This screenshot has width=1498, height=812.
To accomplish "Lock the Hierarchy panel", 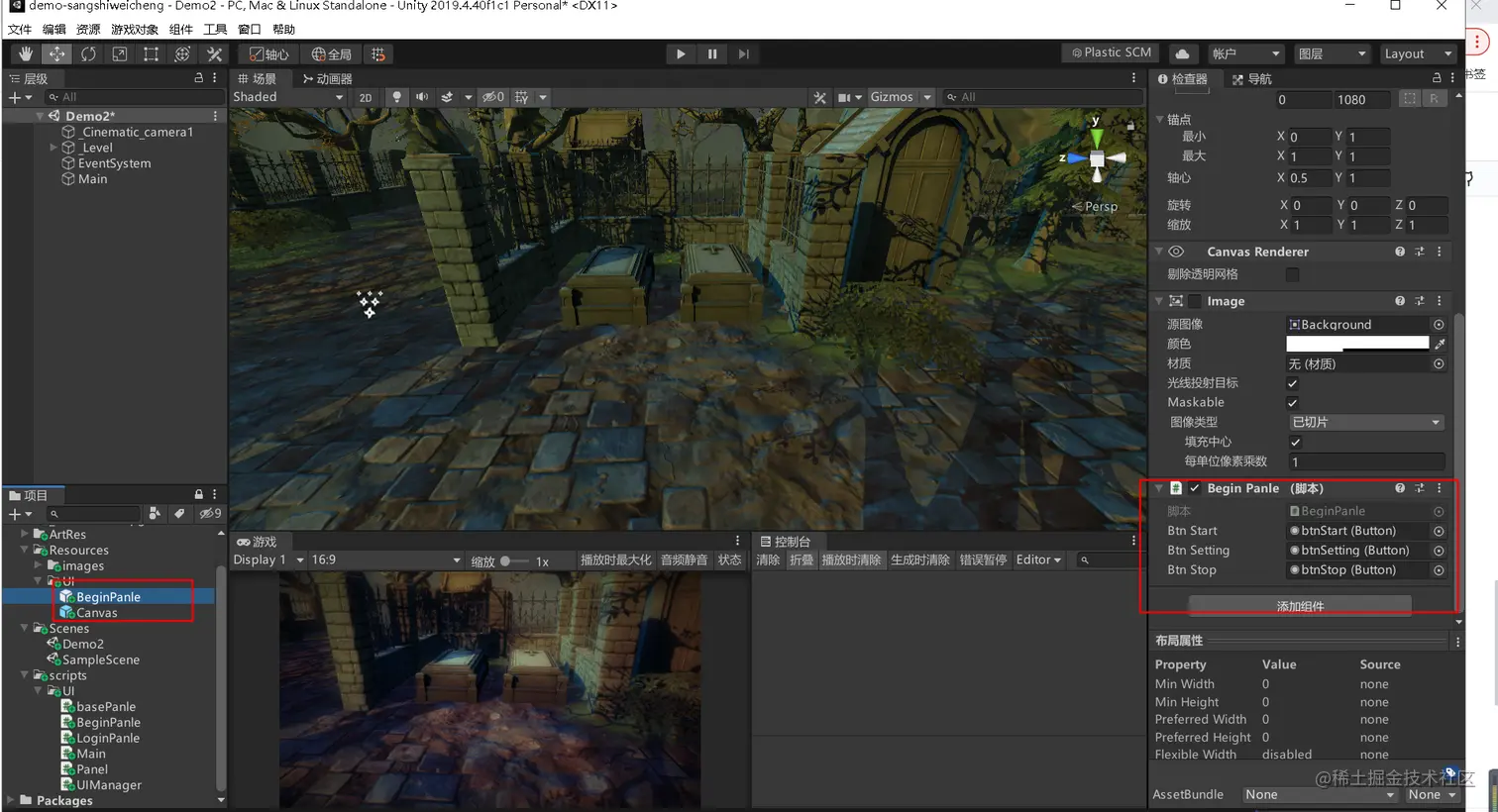I will pos(198,78).
